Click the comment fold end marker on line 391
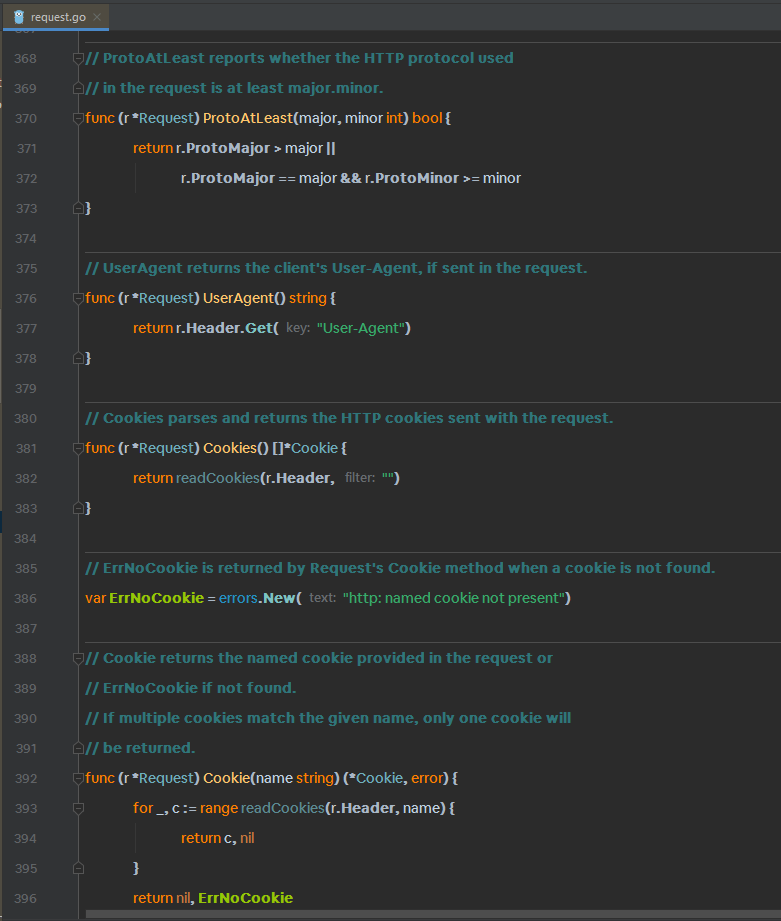This screenshot has height=921, width=781. [x=78, y=748]
